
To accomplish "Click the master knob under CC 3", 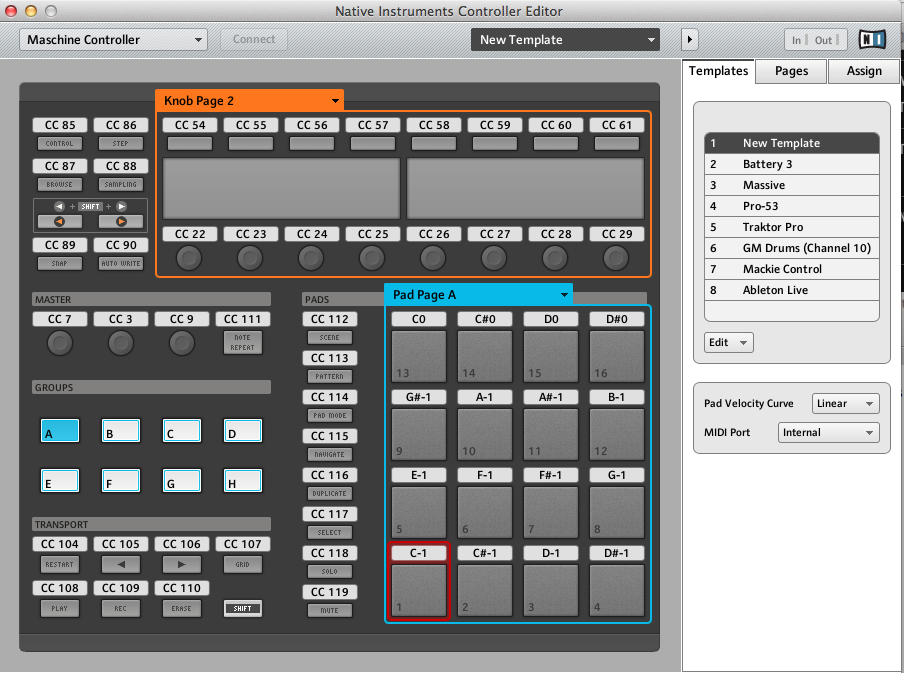I will coord(120,343).
